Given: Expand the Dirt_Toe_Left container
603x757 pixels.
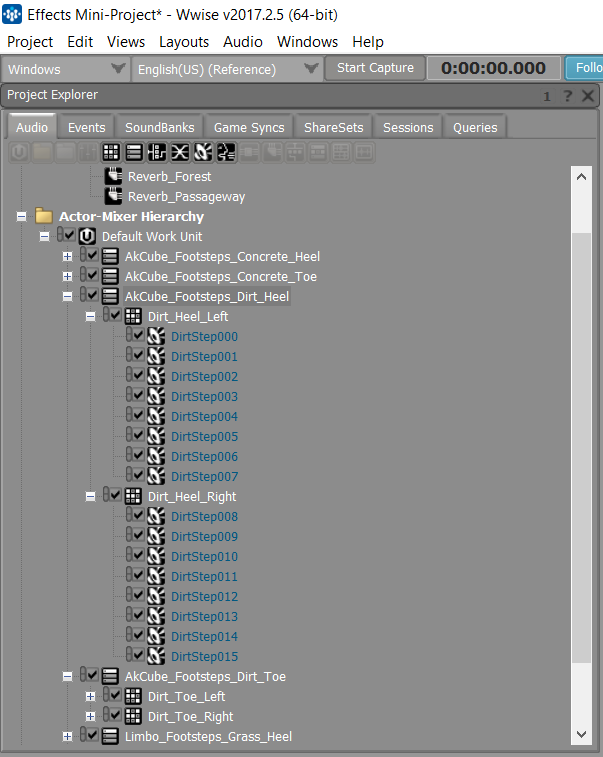Looking at the screenshot, I should [x=90, y=696].
